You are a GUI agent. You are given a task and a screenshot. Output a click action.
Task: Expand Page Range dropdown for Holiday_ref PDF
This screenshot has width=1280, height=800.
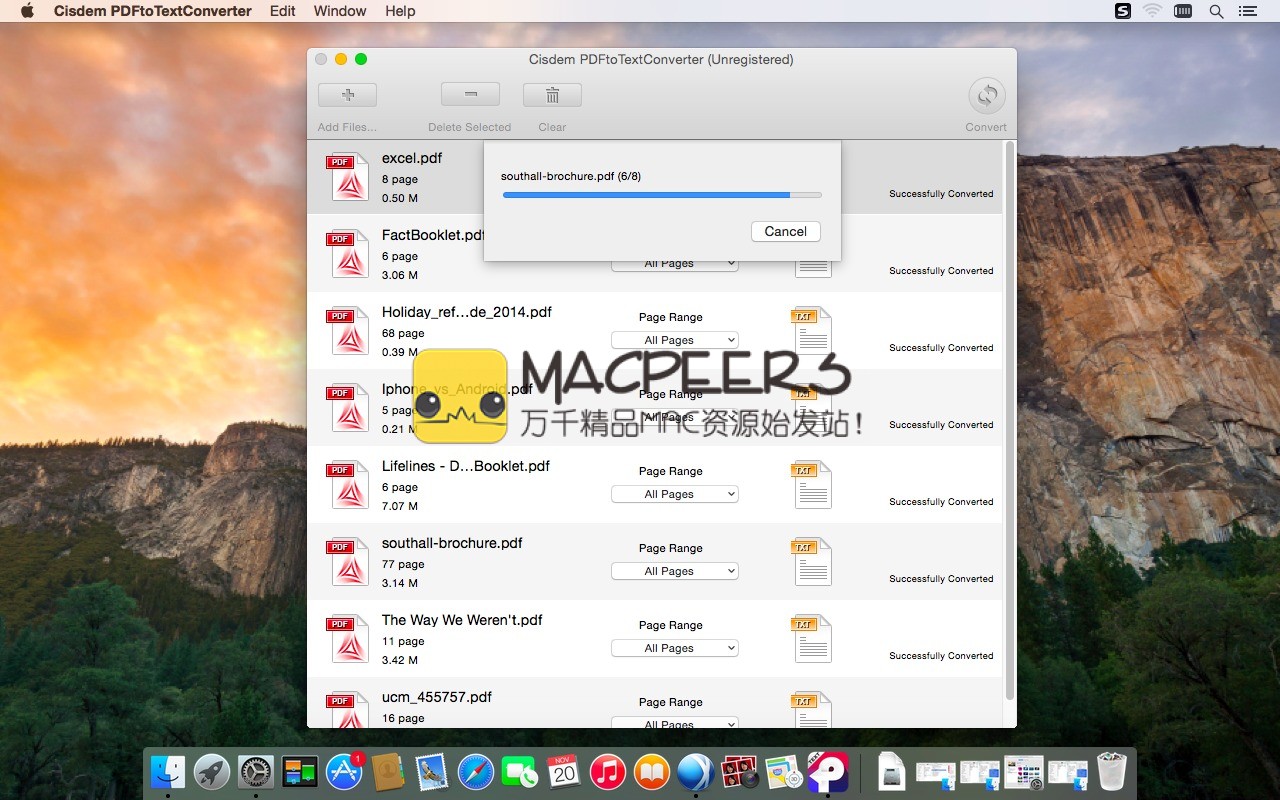point(674,340)
